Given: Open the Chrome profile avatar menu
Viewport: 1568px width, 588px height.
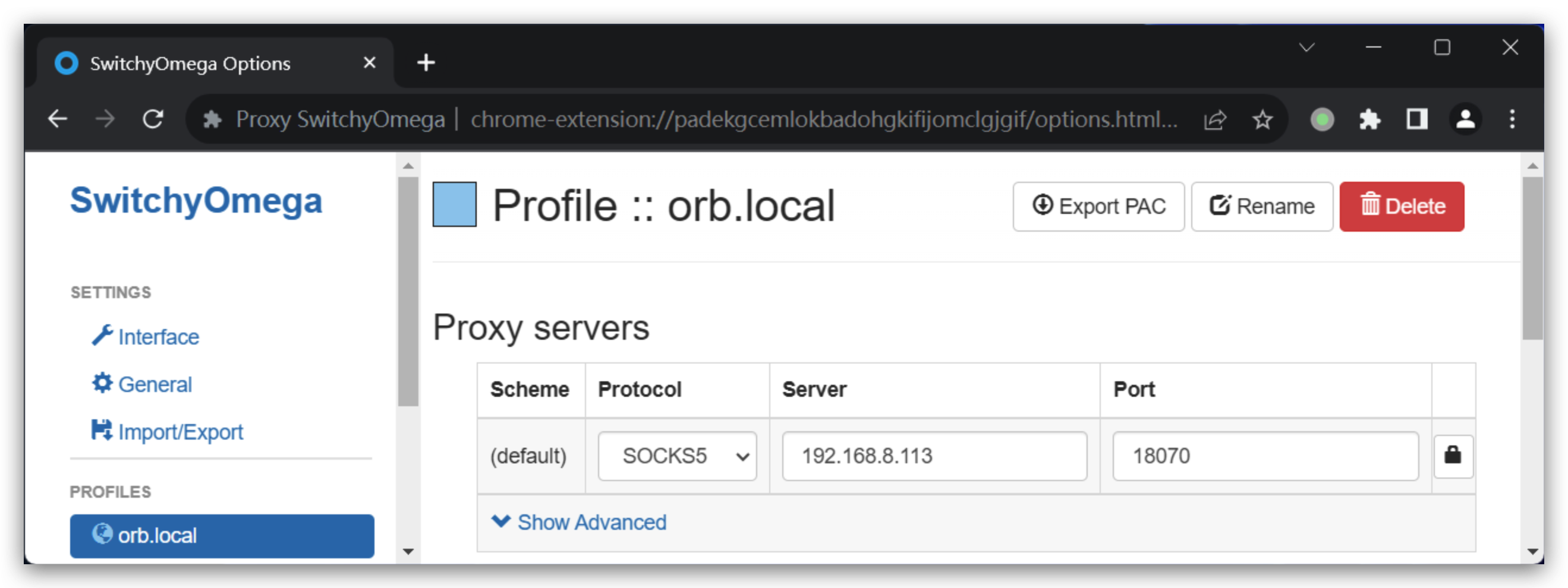Looking at the screenshot, I should coord(1465,119).
